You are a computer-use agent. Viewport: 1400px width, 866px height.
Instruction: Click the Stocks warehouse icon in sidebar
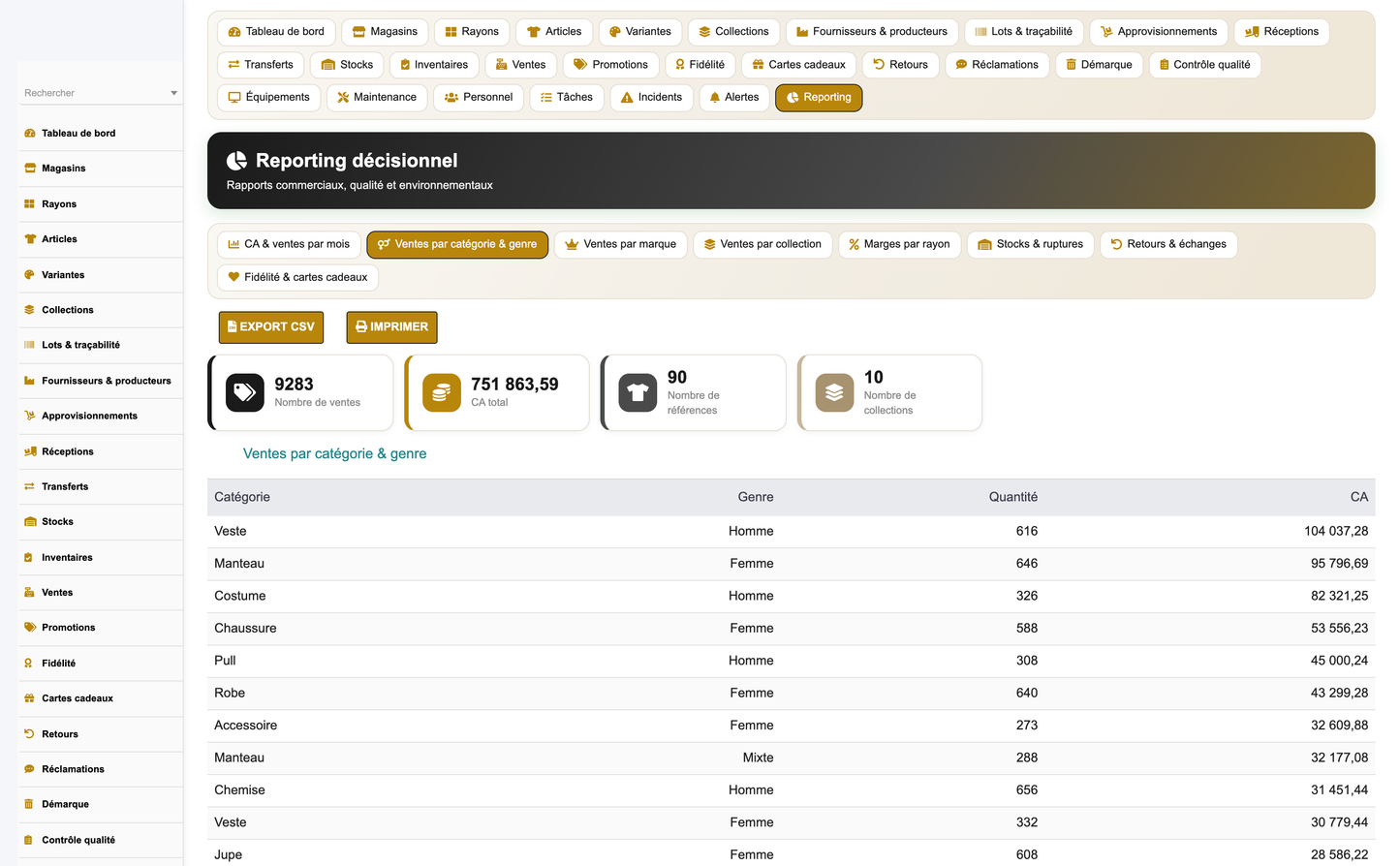pyautogui.click(x=30, y=522)
